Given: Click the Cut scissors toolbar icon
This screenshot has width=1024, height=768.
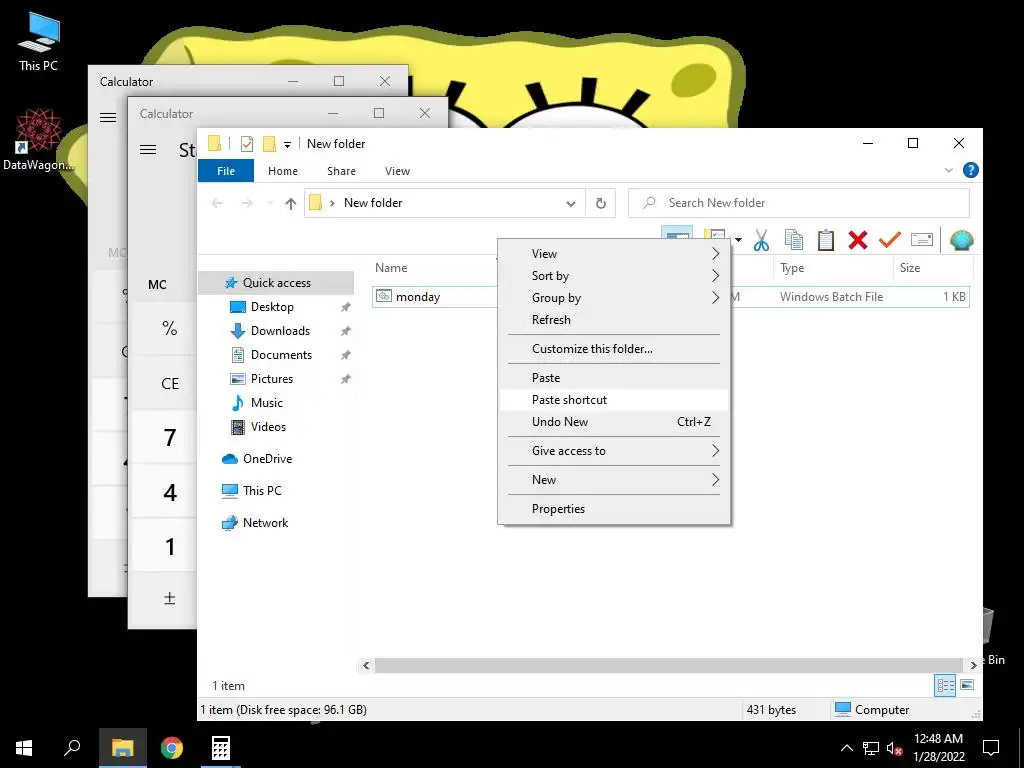Looking at the screenshot, I should 761,240.
